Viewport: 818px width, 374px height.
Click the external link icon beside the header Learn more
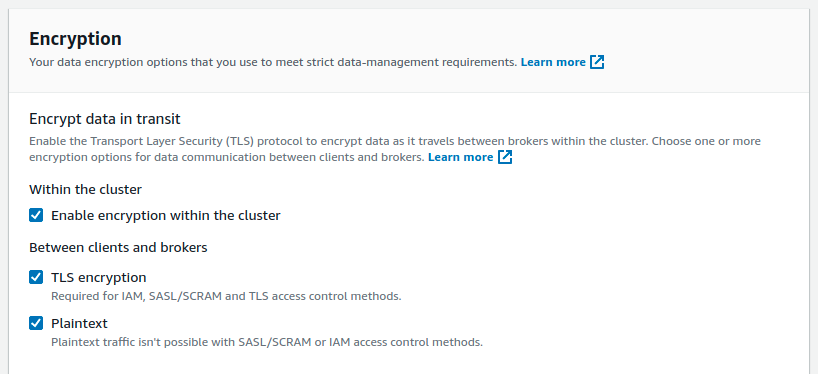pos(597,62)
